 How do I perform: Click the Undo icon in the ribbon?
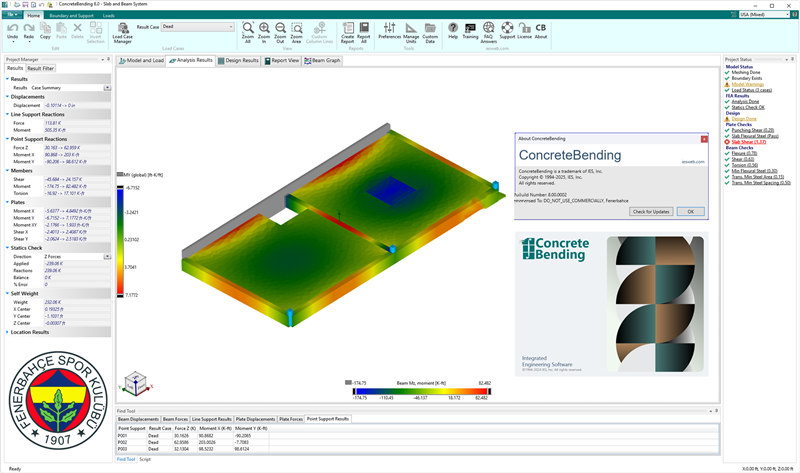tap(12, 28)
